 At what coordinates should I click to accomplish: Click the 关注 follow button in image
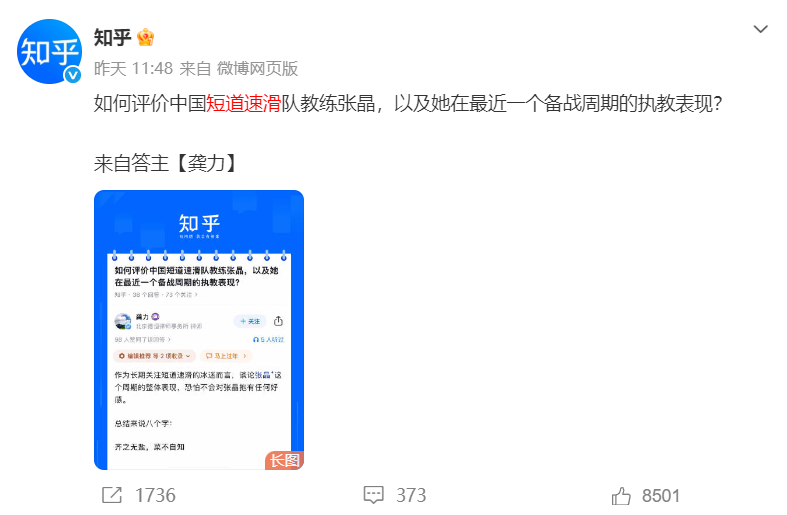[249, 321]
